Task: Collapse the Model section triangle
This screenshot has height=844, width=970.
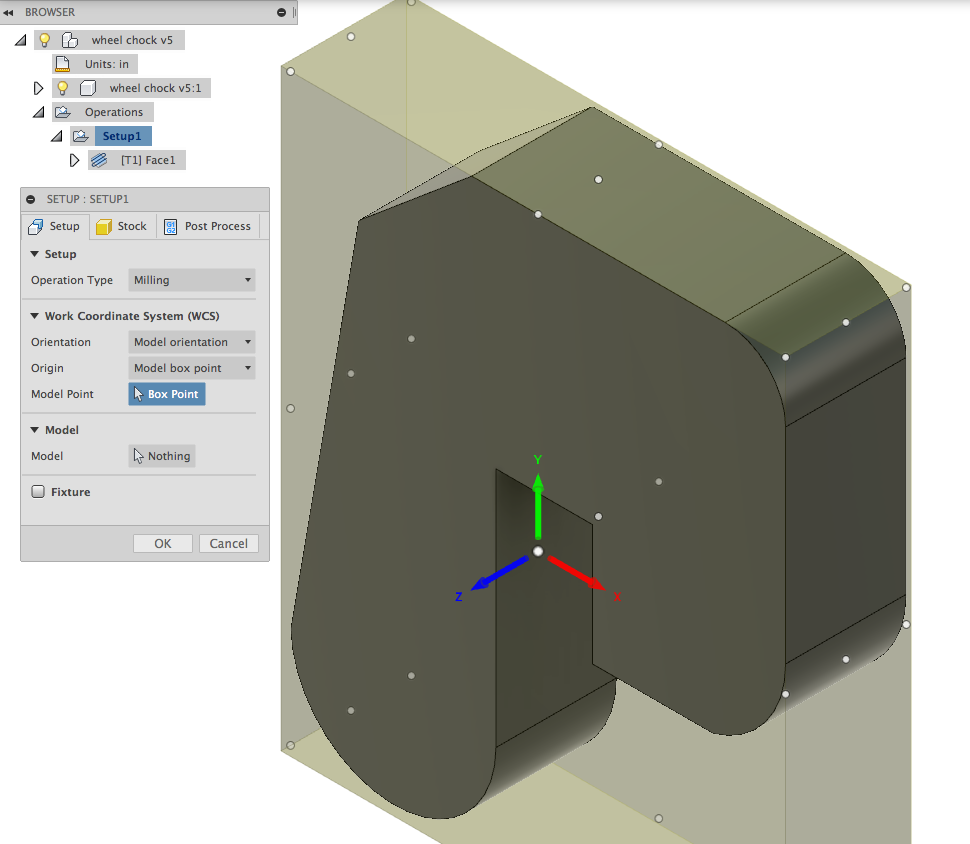Action: (x=35, y=429)
